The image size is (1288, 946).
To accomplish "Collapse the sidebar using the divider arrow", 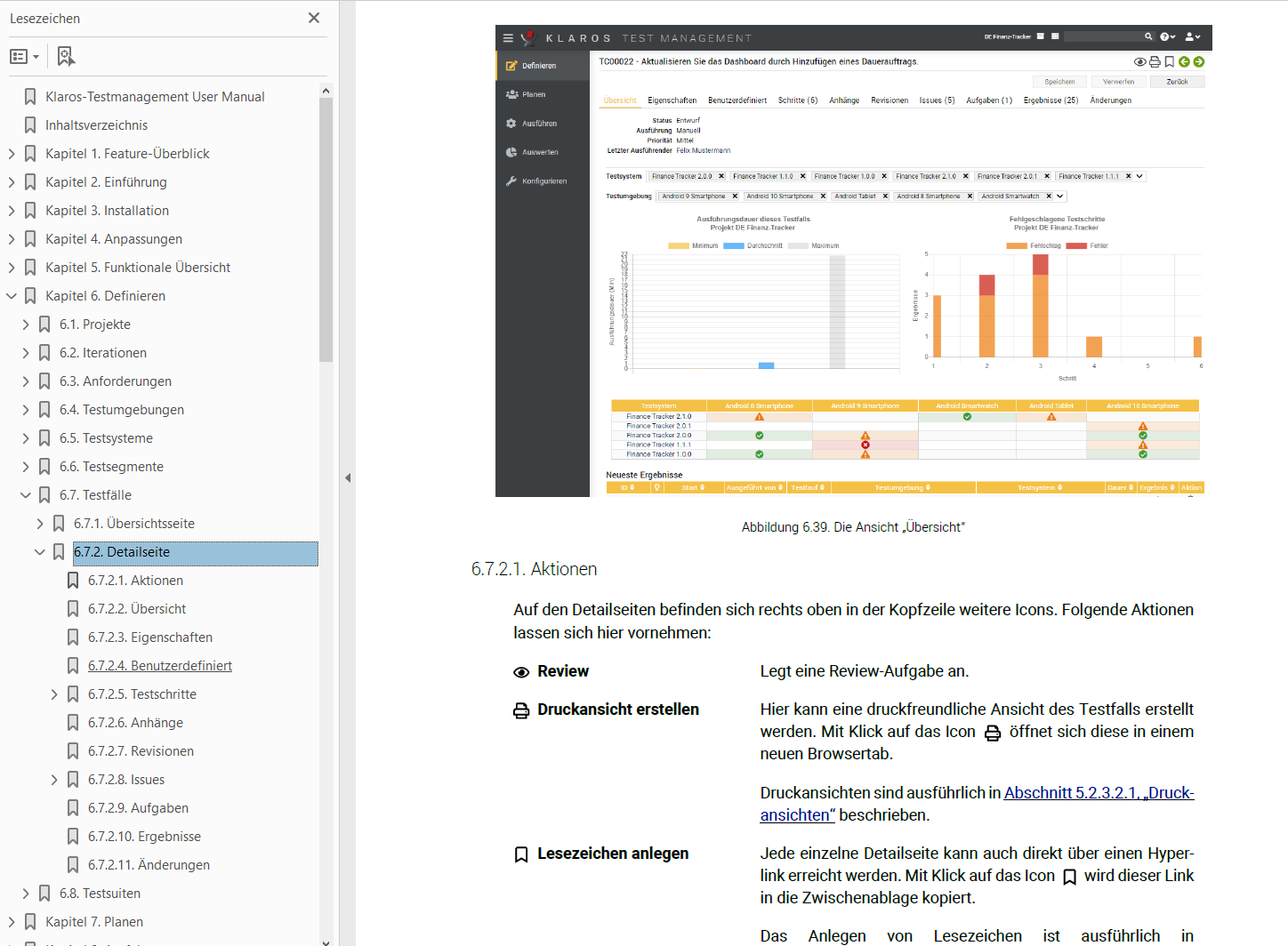I will click(x=348, y=477).
